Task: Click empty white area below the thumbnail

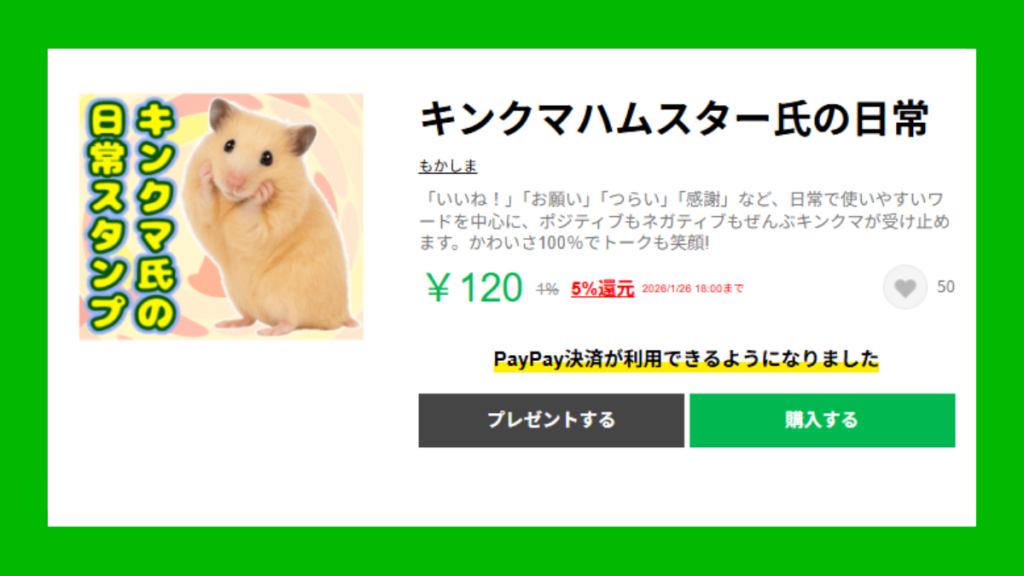Action: 221,431
